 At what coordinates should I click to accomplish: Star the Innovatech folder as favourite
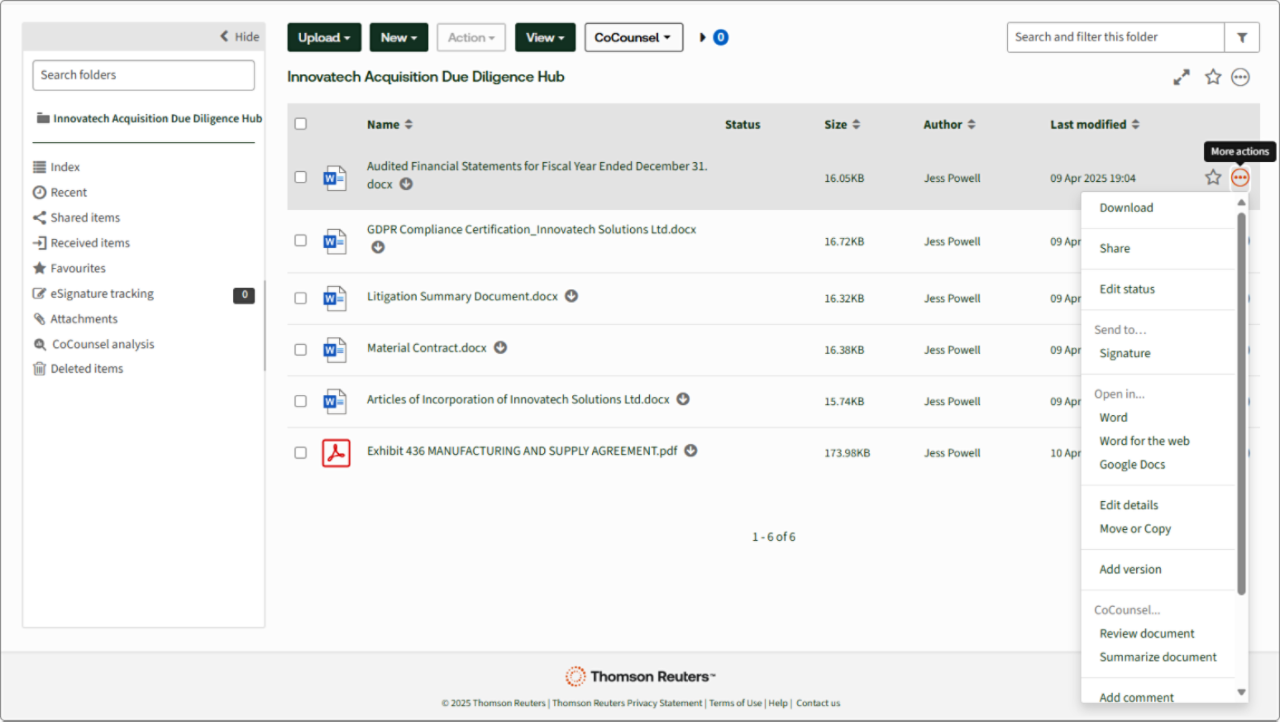pos(1213,77)
